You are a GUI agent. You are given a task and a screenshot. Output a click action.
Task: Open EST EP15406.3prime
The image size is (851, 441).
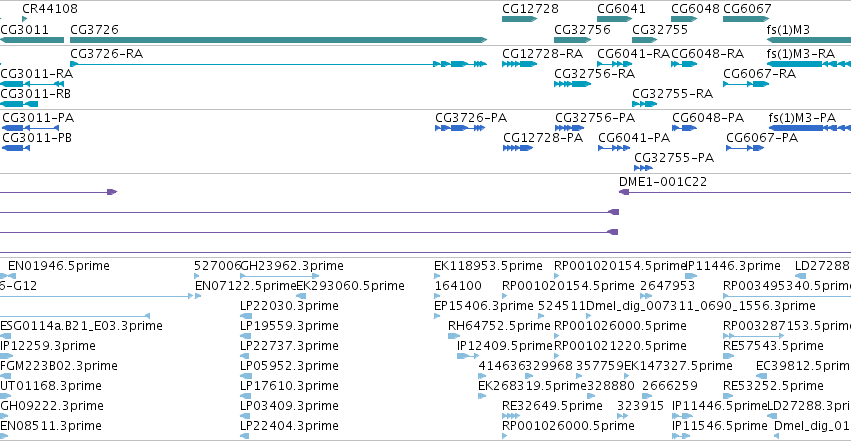[484, 306]
